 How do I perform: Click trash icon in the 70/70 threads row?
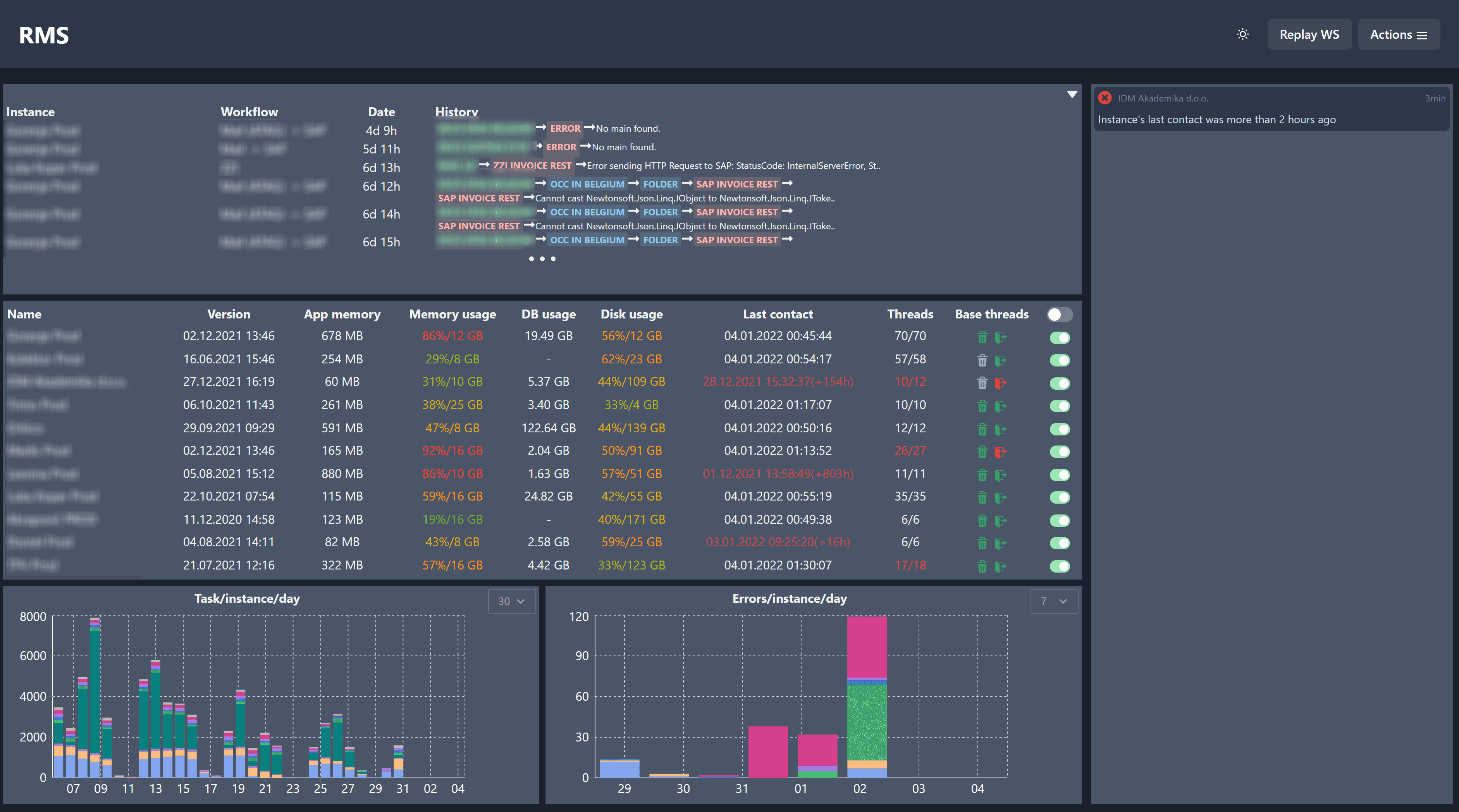click(x=982, y=337)
